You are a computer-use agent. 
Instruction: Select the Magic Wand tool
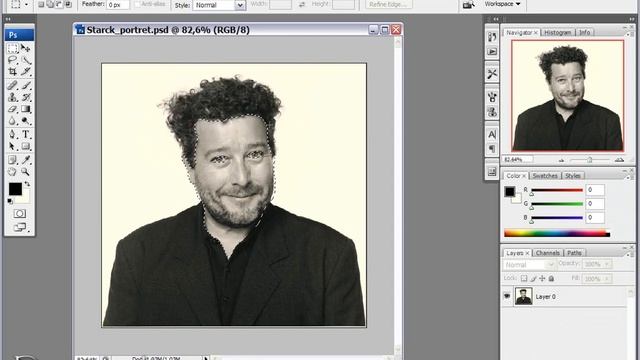[x=26, y=60]
